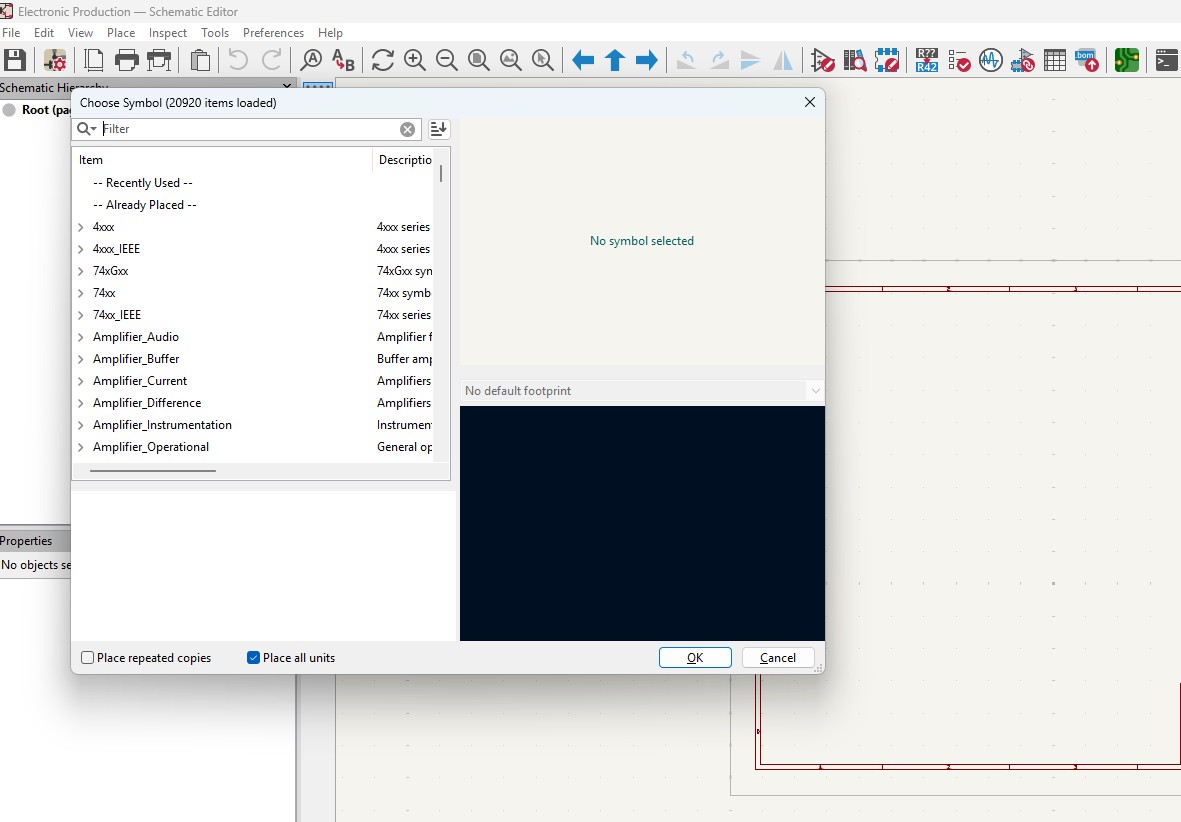Open Find and Replace icon
Image resolution: width=1181 pixels, height=822 pixels.
(x=343, y=60)
